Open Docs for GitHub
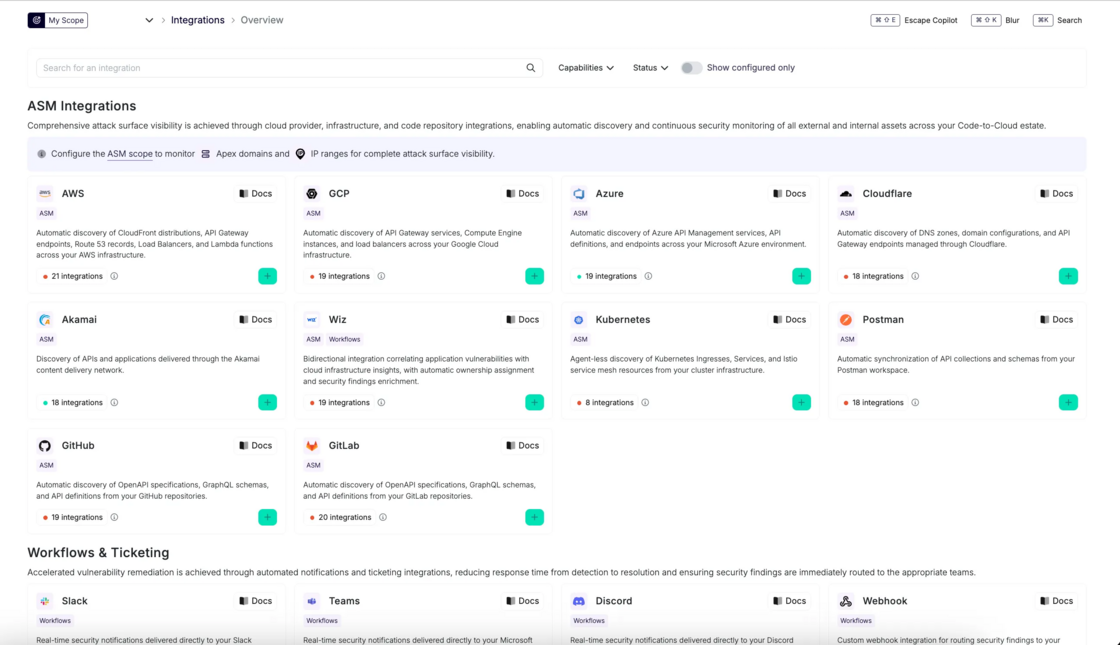The height and width of the screenshot is (645, 1120). (255, 446)
